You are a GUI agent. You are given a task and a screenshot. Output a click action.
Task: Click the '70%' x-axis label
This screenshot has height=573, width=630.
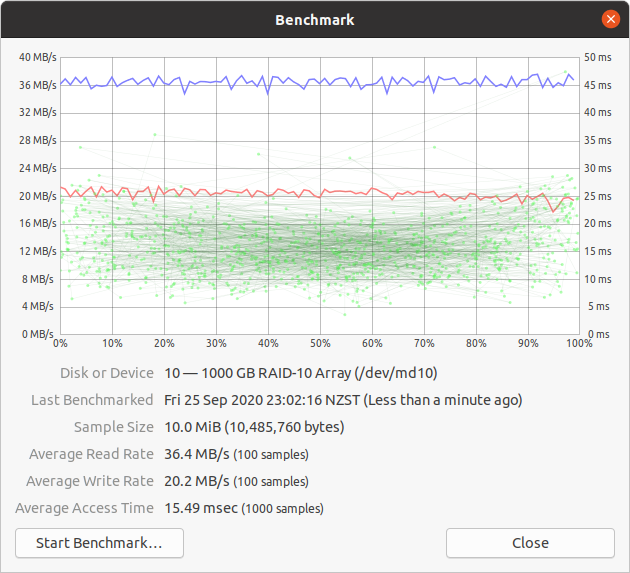424,344
